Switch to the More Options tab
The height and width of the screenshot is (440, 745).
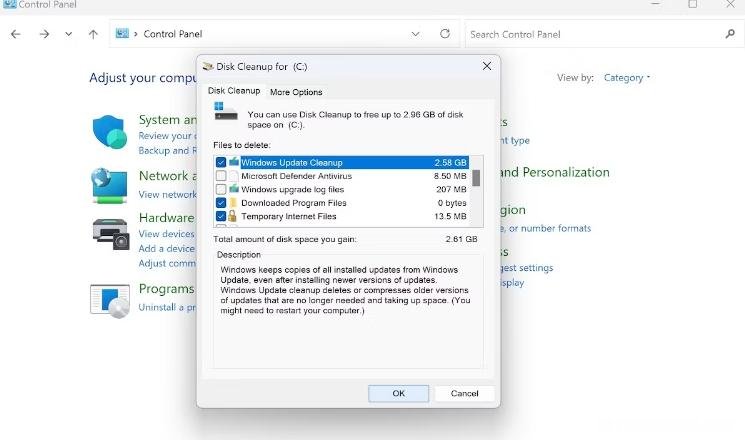coord(296,92)
